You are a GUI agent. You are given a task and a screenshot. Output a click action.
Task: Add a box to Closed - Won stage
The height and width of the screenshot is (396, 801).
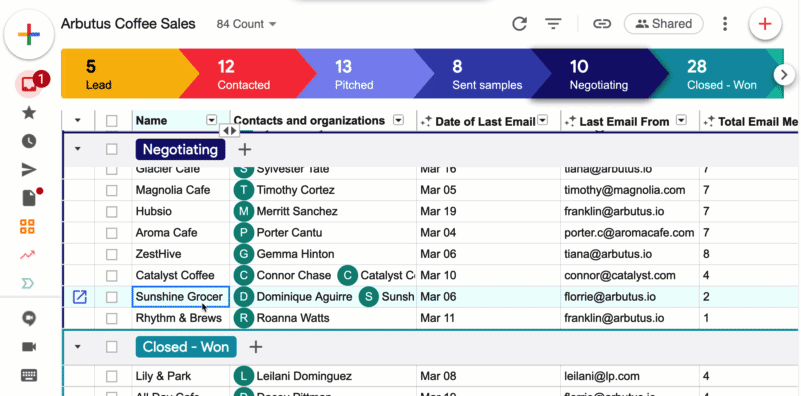coord(255,347)
